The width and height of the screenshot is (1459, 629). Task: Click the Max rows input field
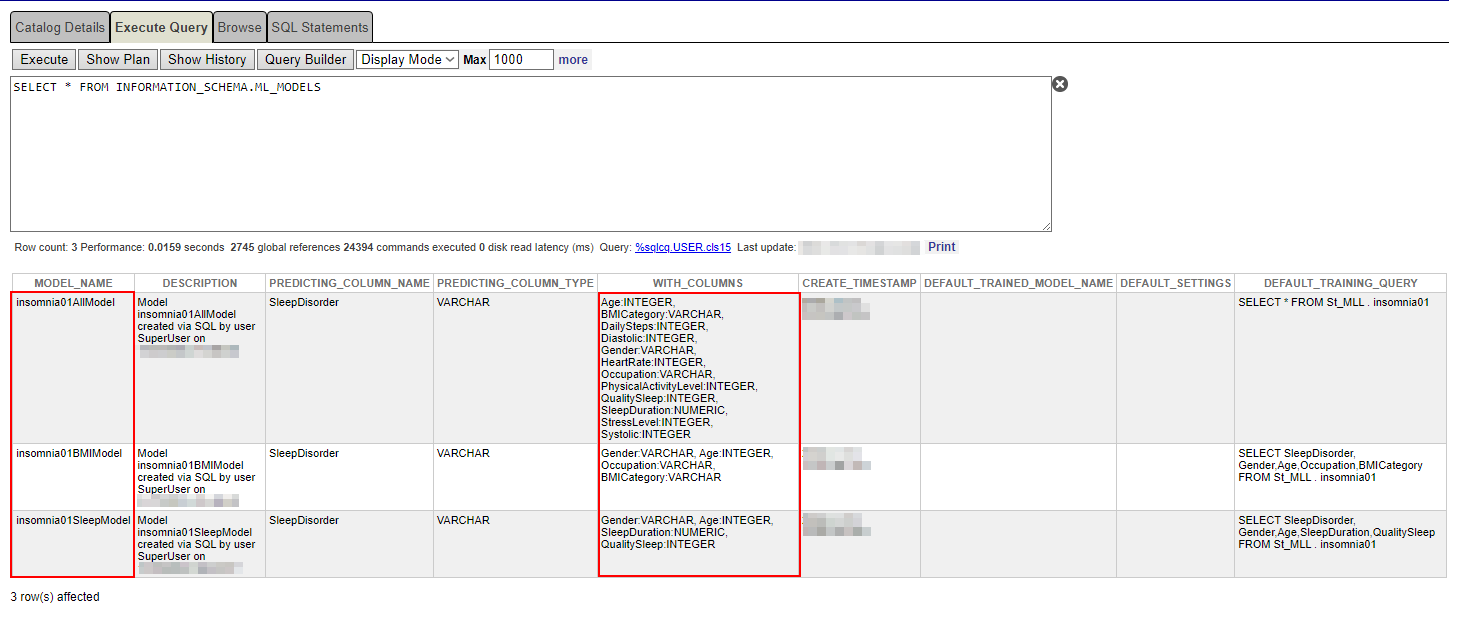pos(521,60)
